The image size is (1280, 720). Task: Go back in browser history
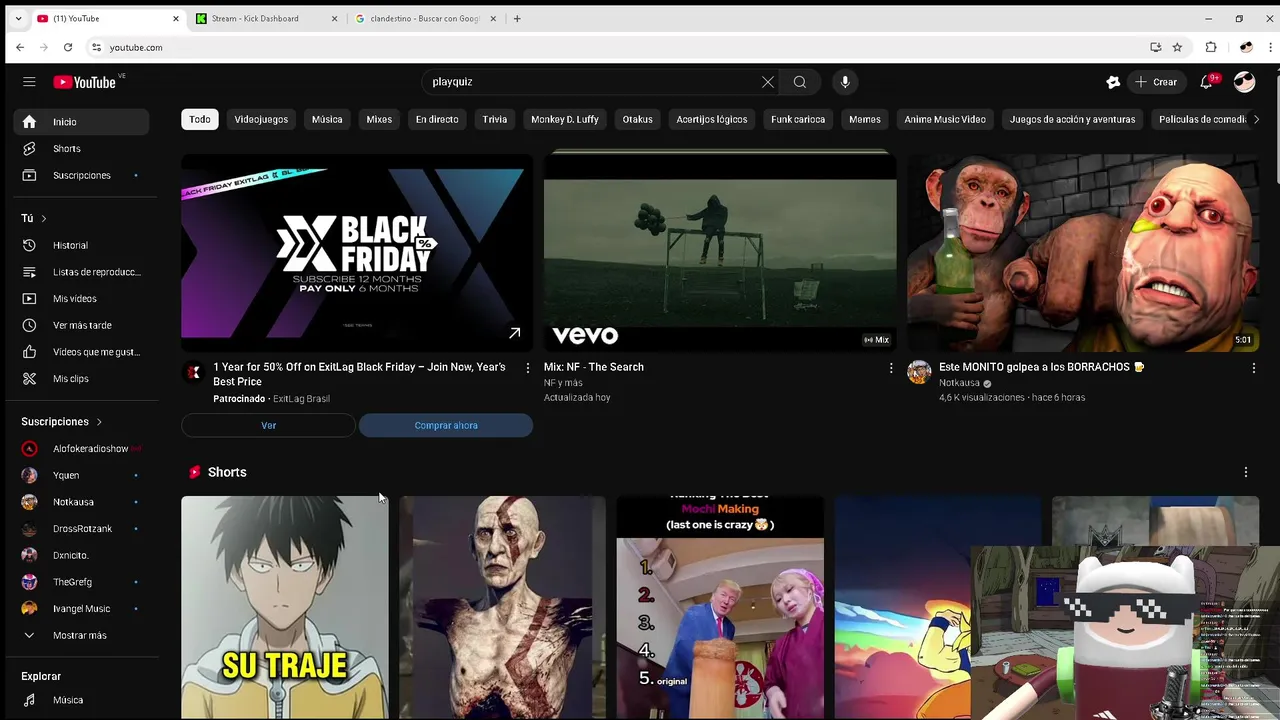tap(20, 47)
